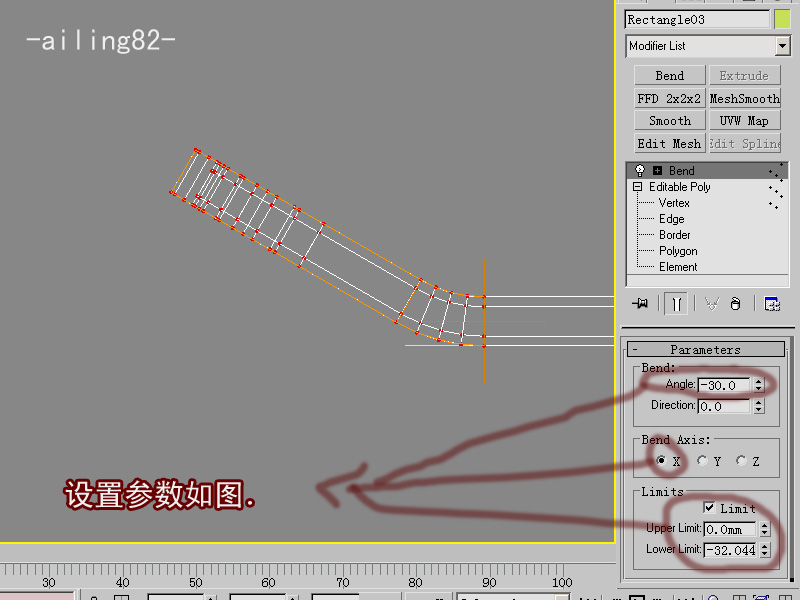Click the Rectangle03 object name field
800x600 pixels.
tap(697, 20)
